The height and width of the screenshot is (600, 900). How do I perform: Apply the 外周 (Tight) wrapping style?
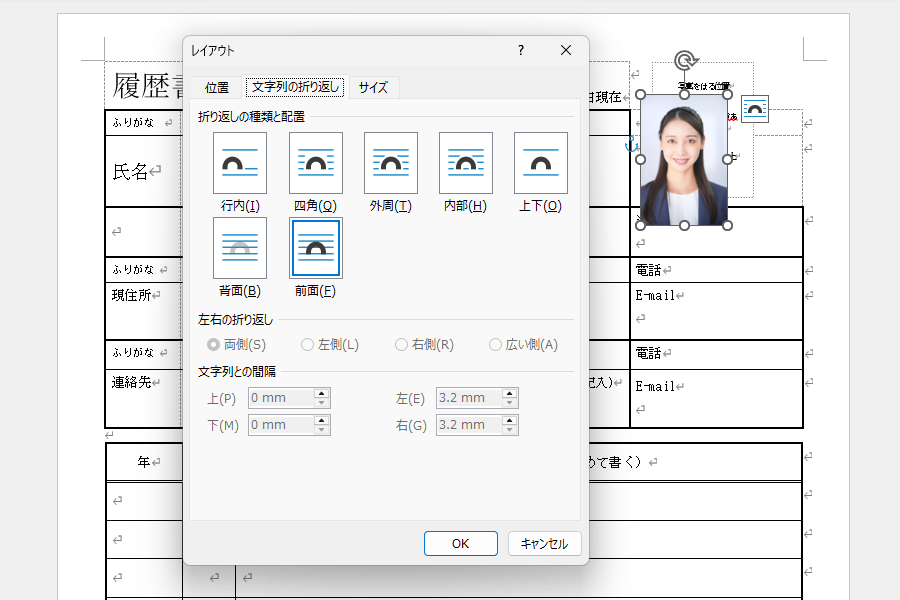[390, 162]
